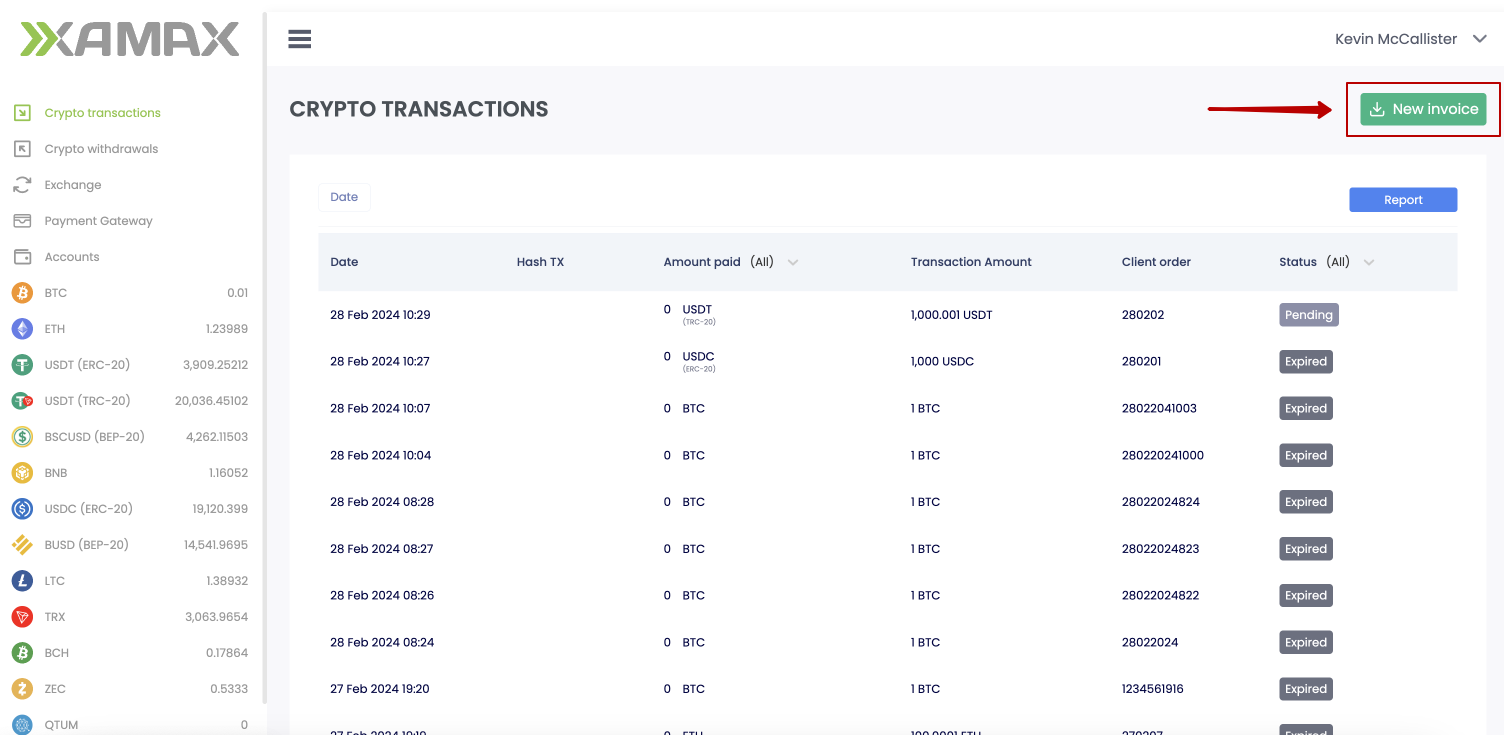Click the date 28 Feb 2024 10:29
The height and width of the screenshot is (735, 1504).
coord(380,315)
